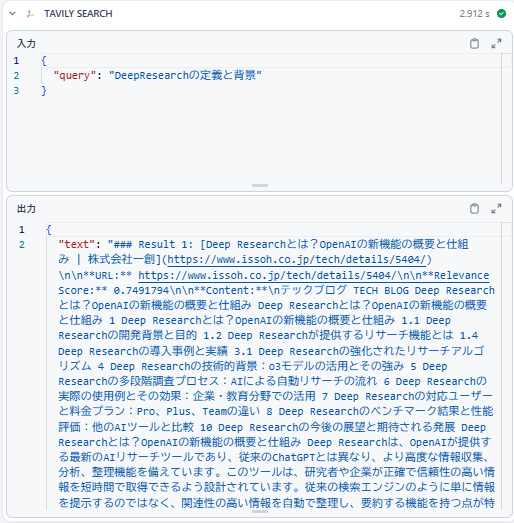
Task: Click the 入力 panel label
Action: (26, 43)
